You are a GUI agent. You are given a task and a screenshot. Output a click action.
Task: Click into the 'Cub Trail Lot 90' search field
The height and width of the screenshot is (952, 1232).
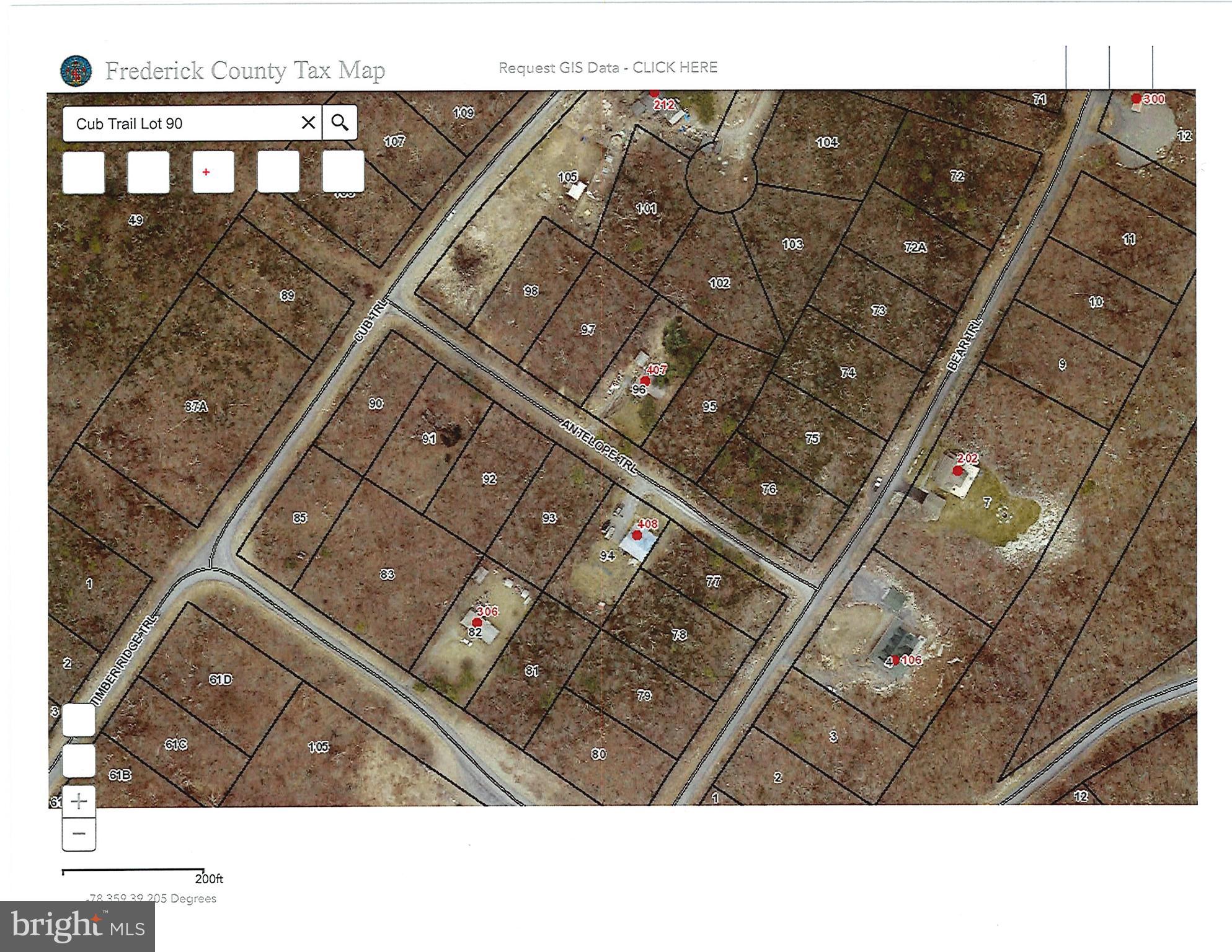[180, 123]
